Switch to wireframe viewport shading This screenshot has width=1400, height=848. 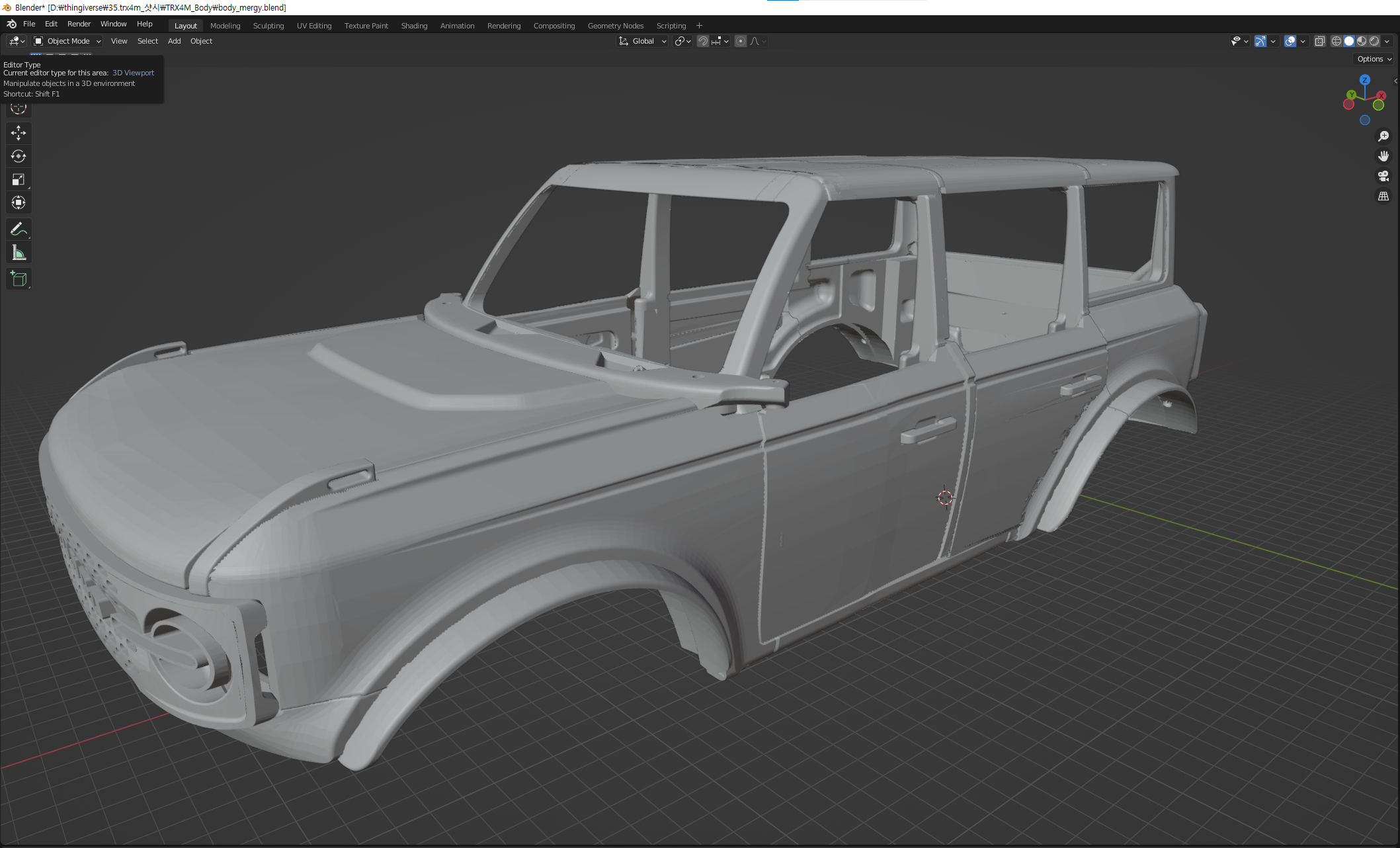click(x=1337, y=41)
